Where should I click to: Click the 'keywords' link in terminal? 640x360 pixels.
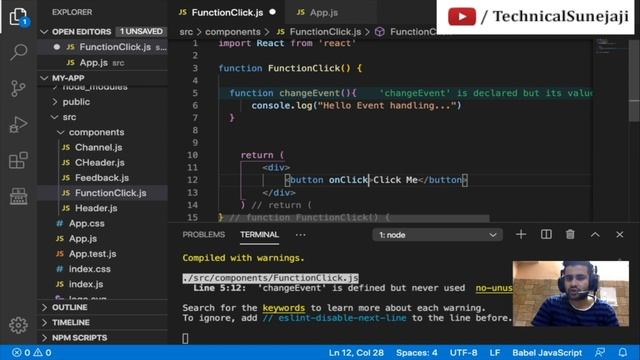tap(284, 308)
